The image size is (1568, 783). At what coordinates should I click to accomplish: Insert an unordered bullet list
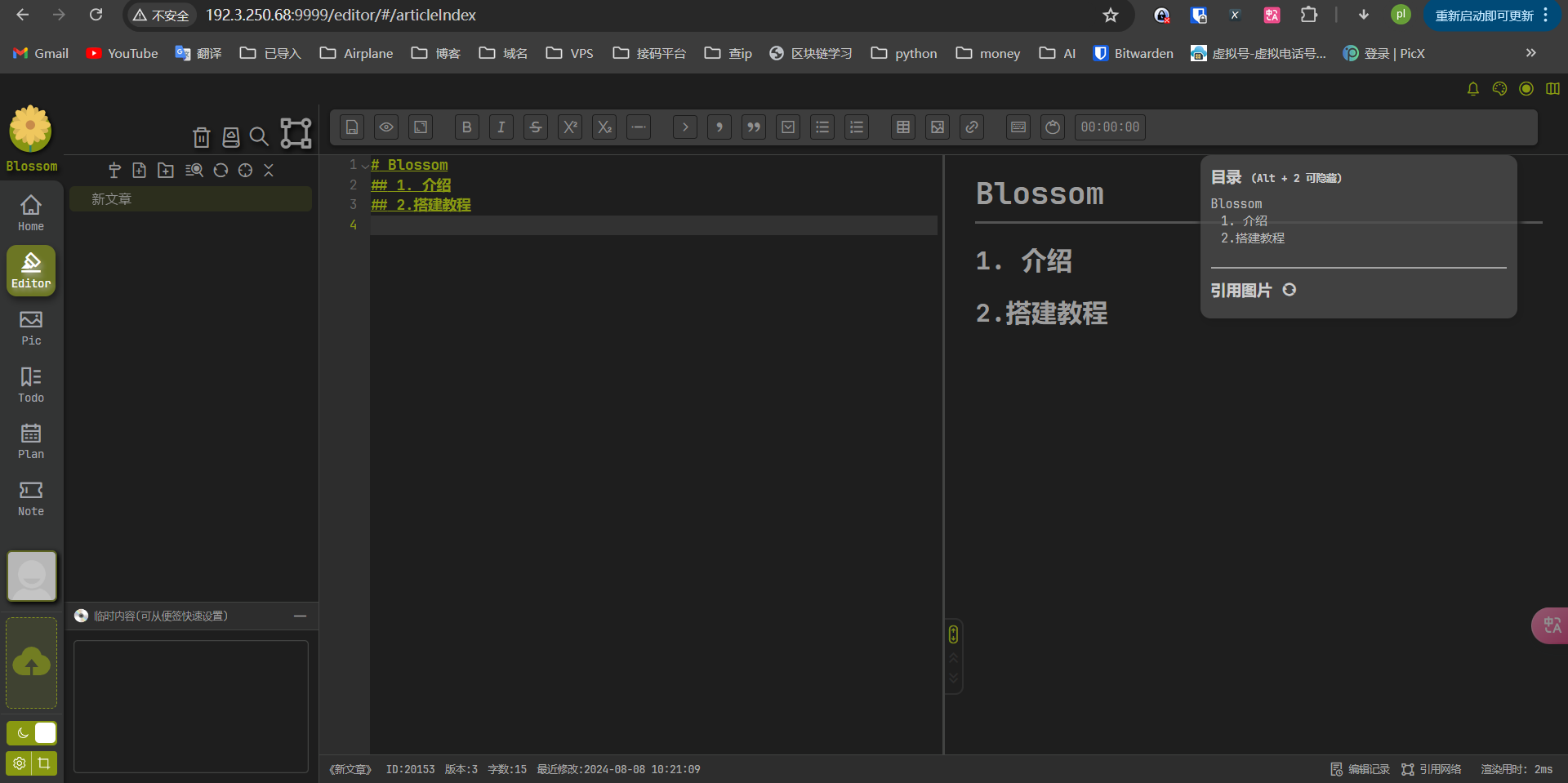[x=822, y=127]
